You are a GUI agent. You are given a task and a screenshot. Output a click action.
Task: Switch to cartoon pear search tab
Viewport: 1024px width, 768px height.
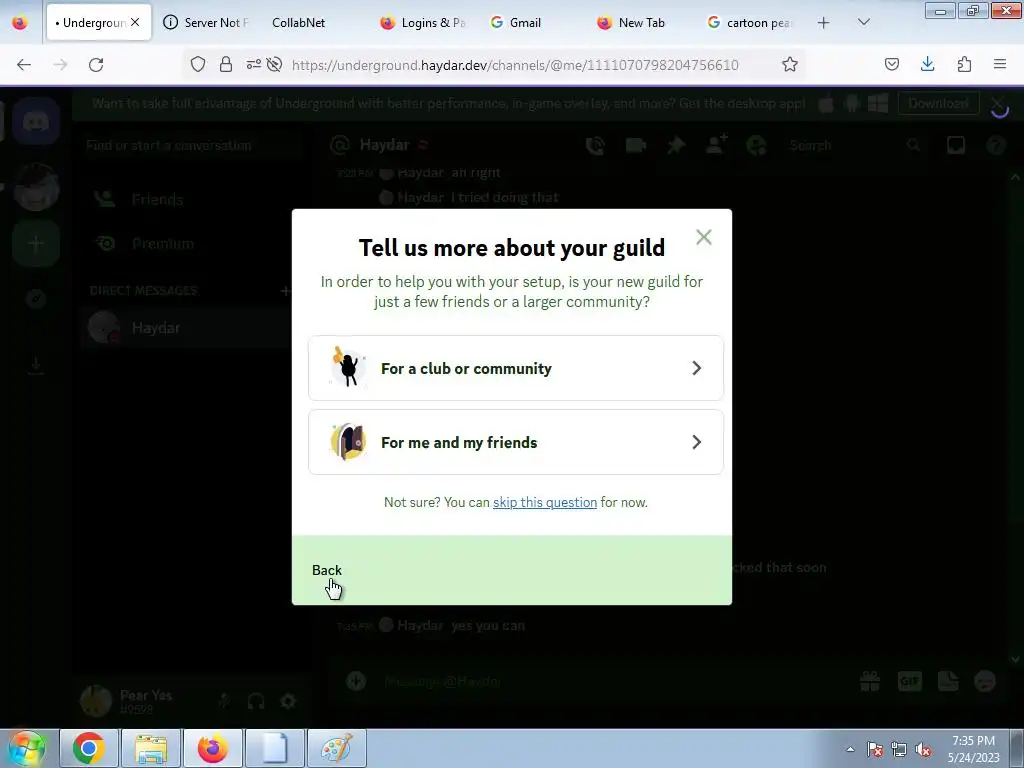(x=750, y=23)
